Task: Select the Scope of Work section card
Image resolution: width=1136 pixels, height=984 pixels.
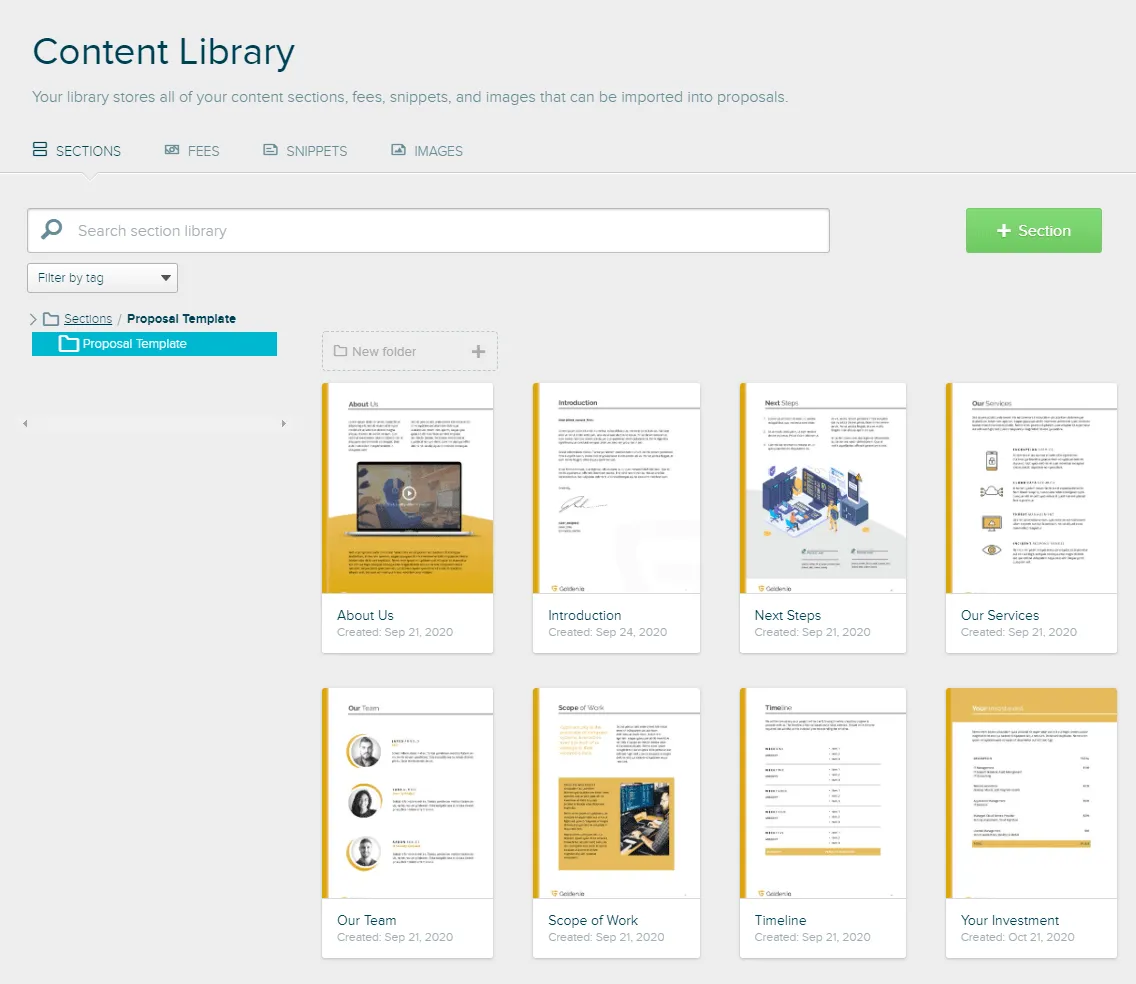Action: 617,823
